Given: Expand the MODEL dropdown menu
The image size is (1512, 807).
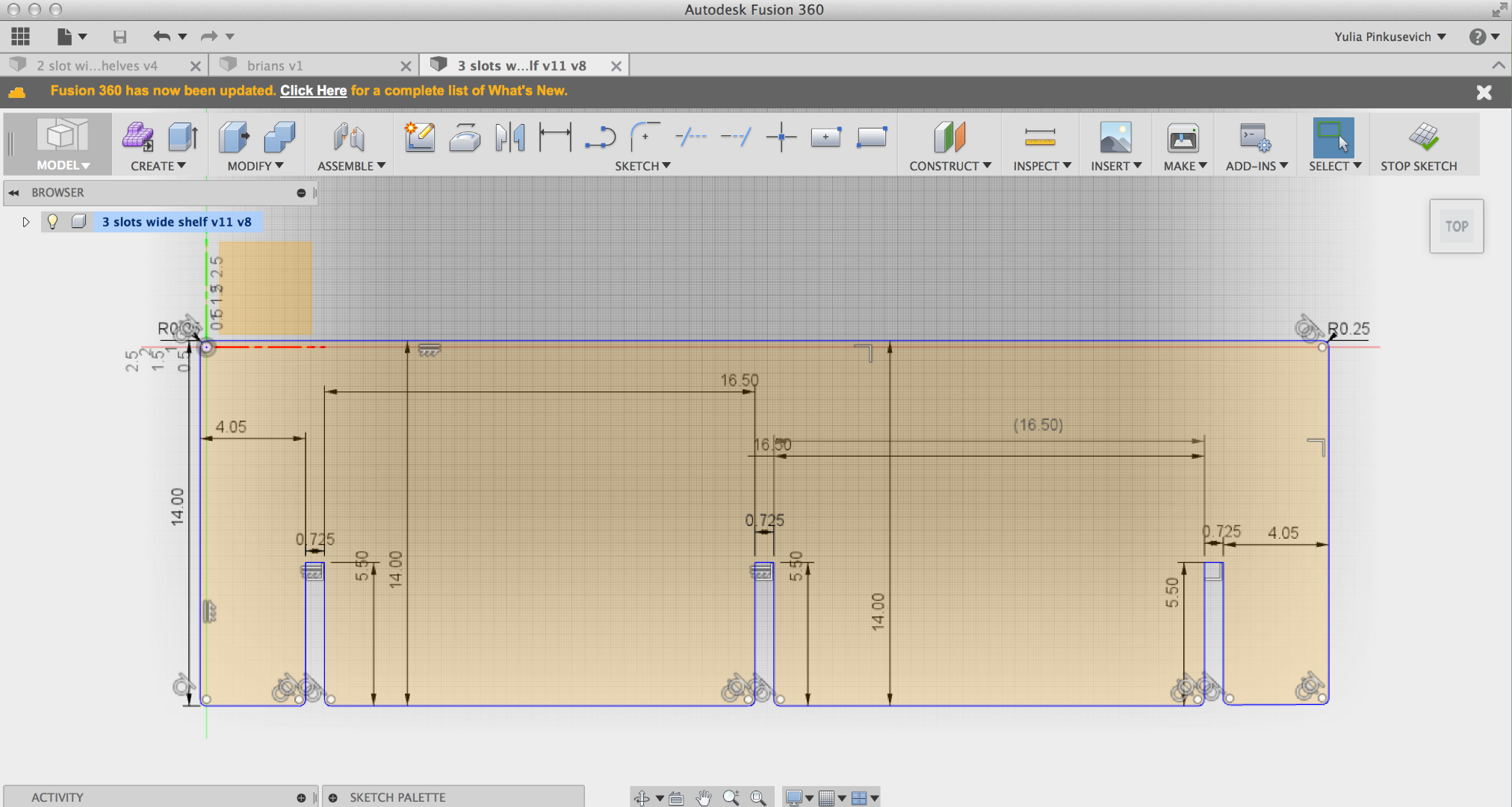Looking at the screenshot, I should (63, 165).
